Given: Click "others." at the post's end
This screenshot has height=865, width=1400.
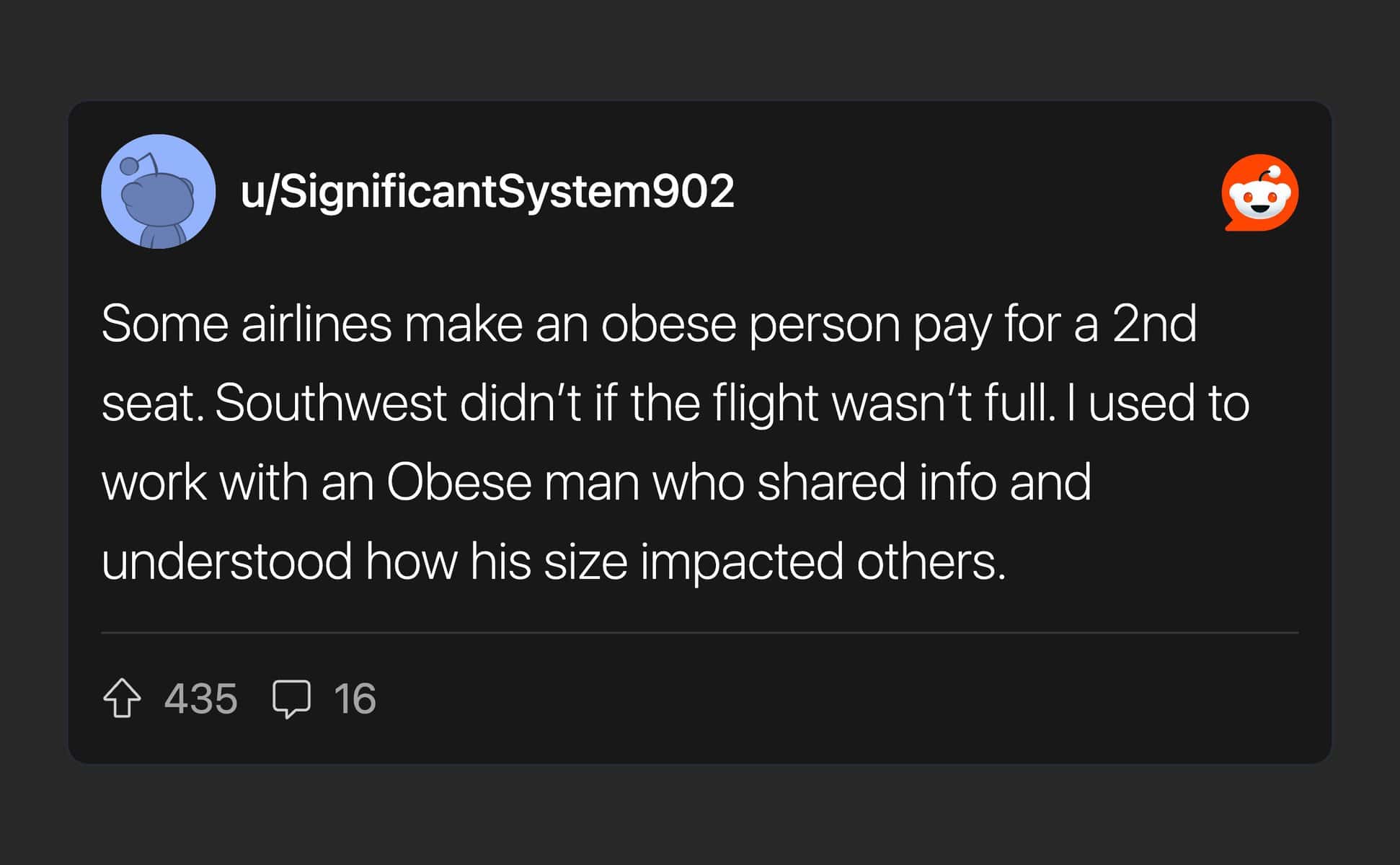Looking at the screenshot, I should coord(931,561).
